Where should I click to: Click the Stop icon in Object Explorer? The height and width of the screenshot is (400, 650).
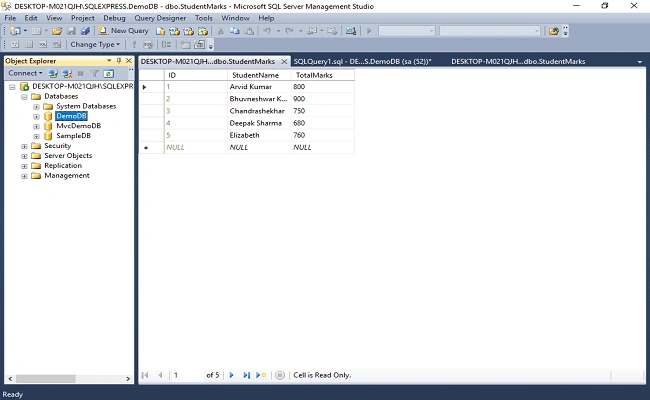pyautogui.click(x=80, y=73)
